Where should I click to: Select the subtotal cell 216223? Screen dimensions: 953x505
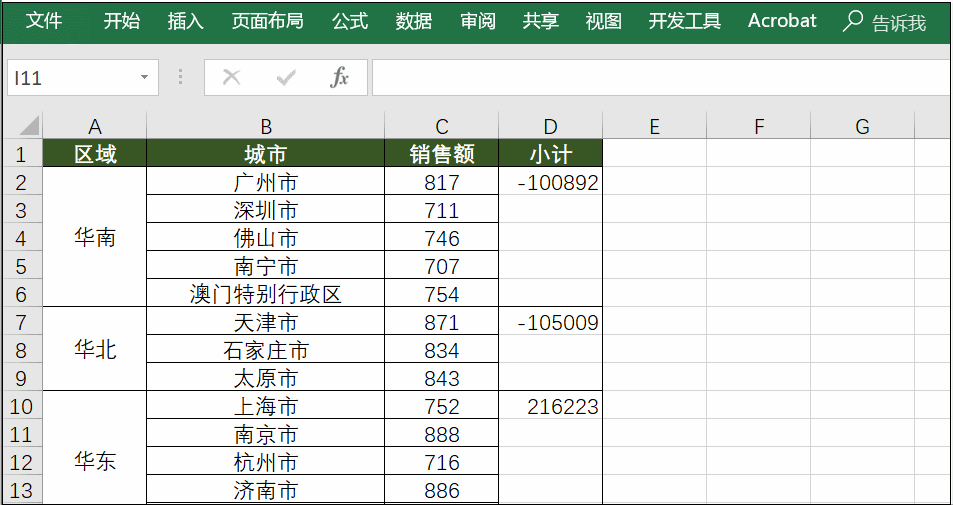[x=551, y=406]
